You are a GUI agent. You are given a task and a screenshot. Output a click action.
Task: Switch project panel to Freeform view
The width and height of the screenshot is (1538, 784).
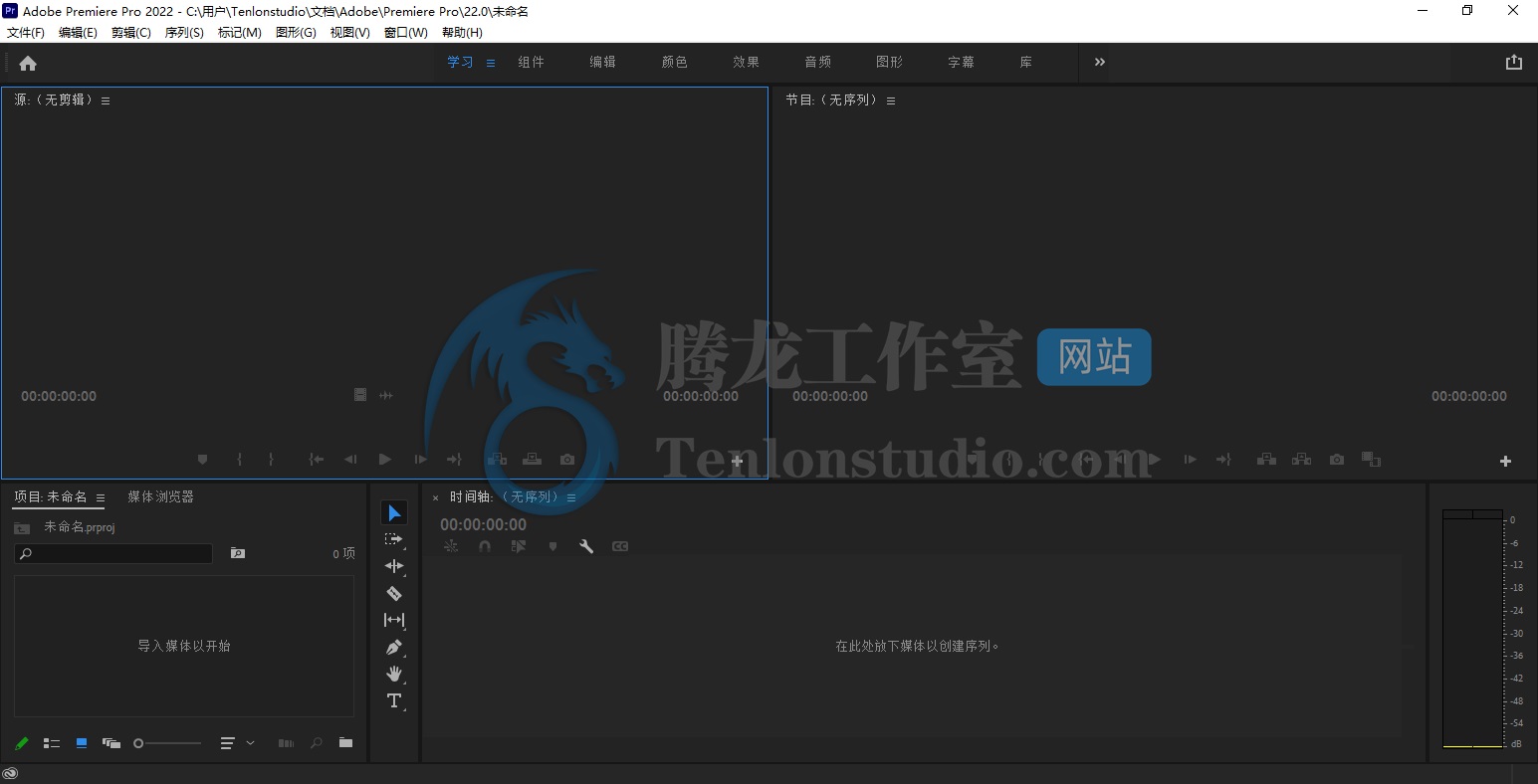click(111, 742)
